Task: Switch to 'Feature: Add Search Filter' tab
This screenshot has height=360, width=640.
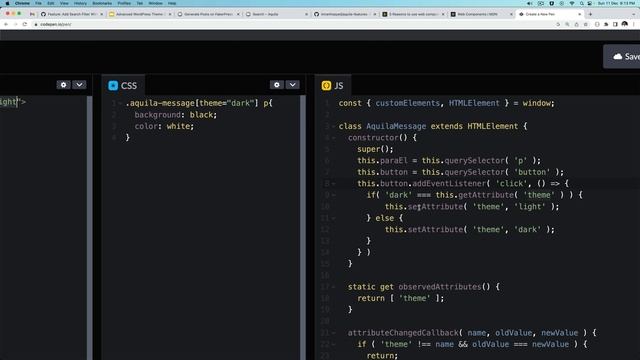Action: coord(71,14)
